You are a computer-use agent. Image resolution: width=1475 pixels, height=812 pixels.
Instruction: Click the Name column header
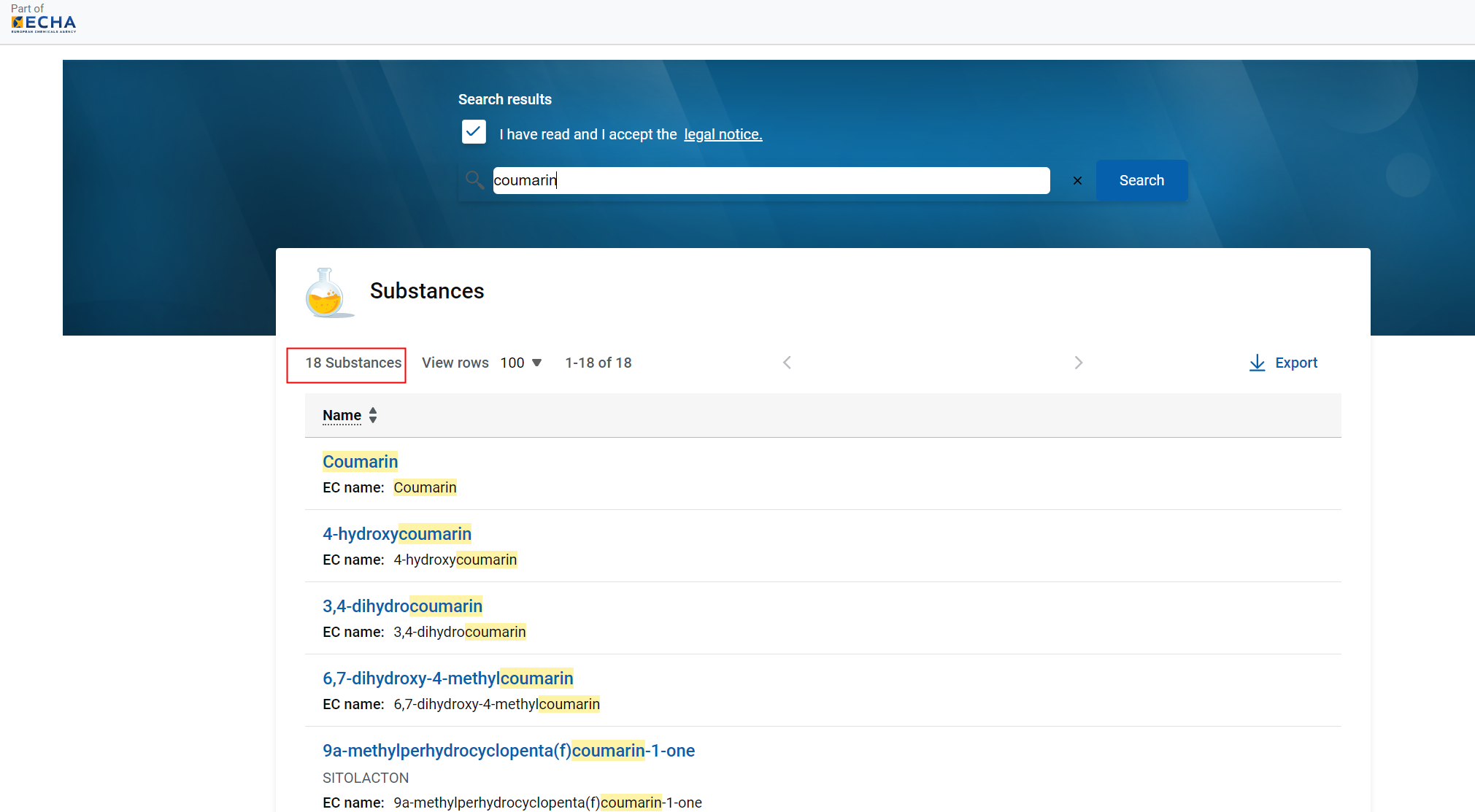click(x=342, y=415)
